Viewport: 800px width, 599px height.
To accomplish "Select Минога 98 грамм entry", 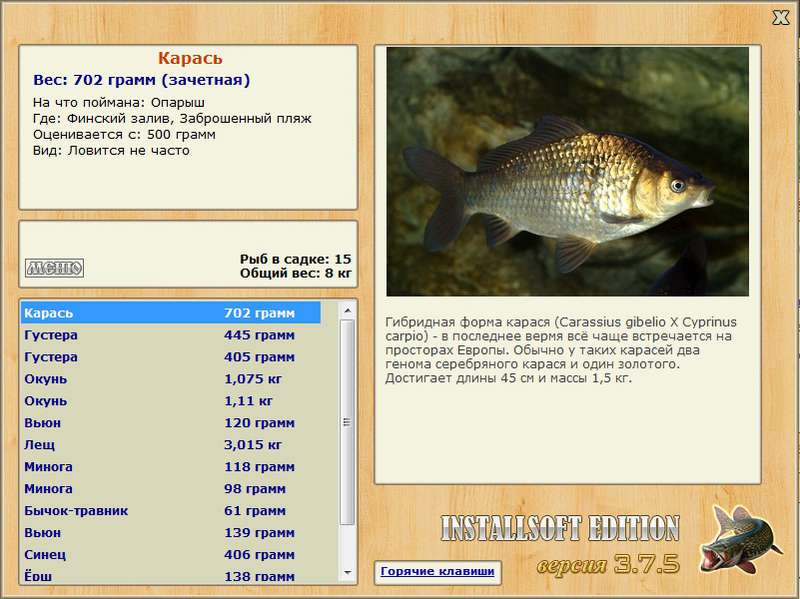I will pyautogui.click(x=171, y=488).
